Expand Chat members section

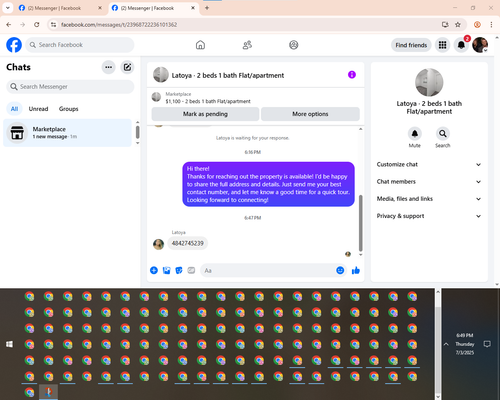(x=429, y=182)
